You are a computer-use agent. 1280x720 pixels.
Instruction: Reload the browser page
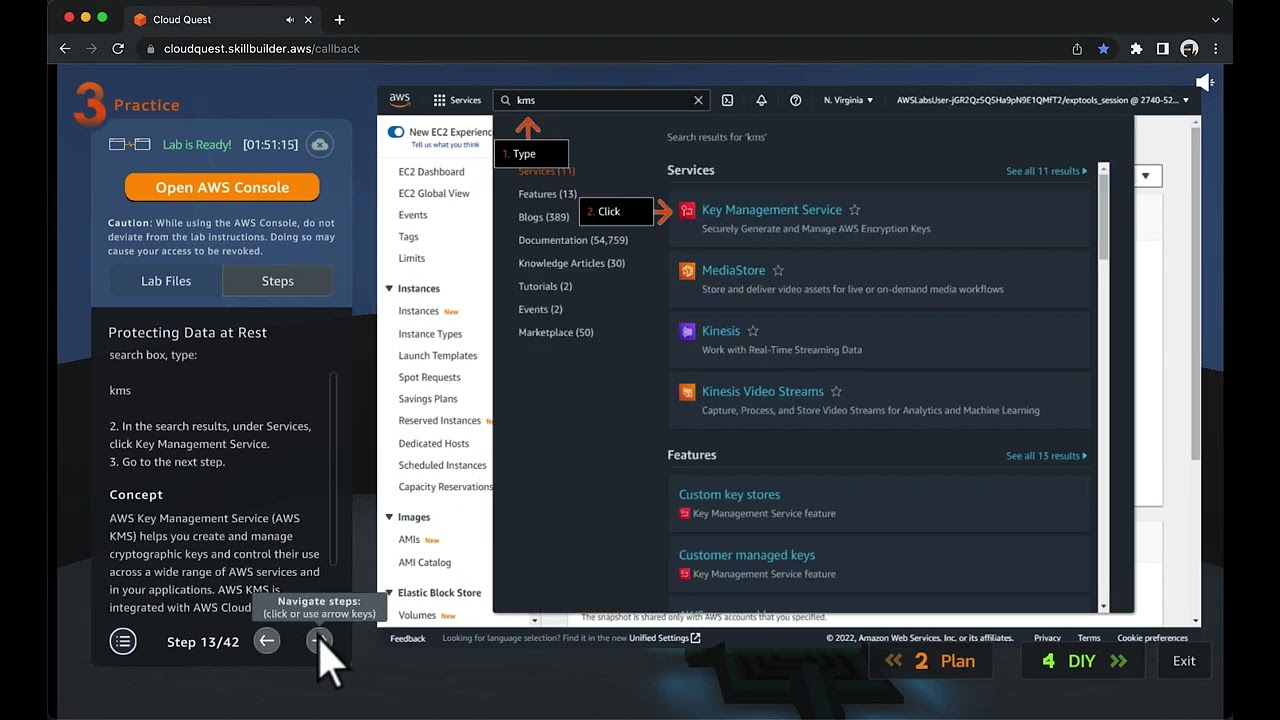[x=118, y=48]
